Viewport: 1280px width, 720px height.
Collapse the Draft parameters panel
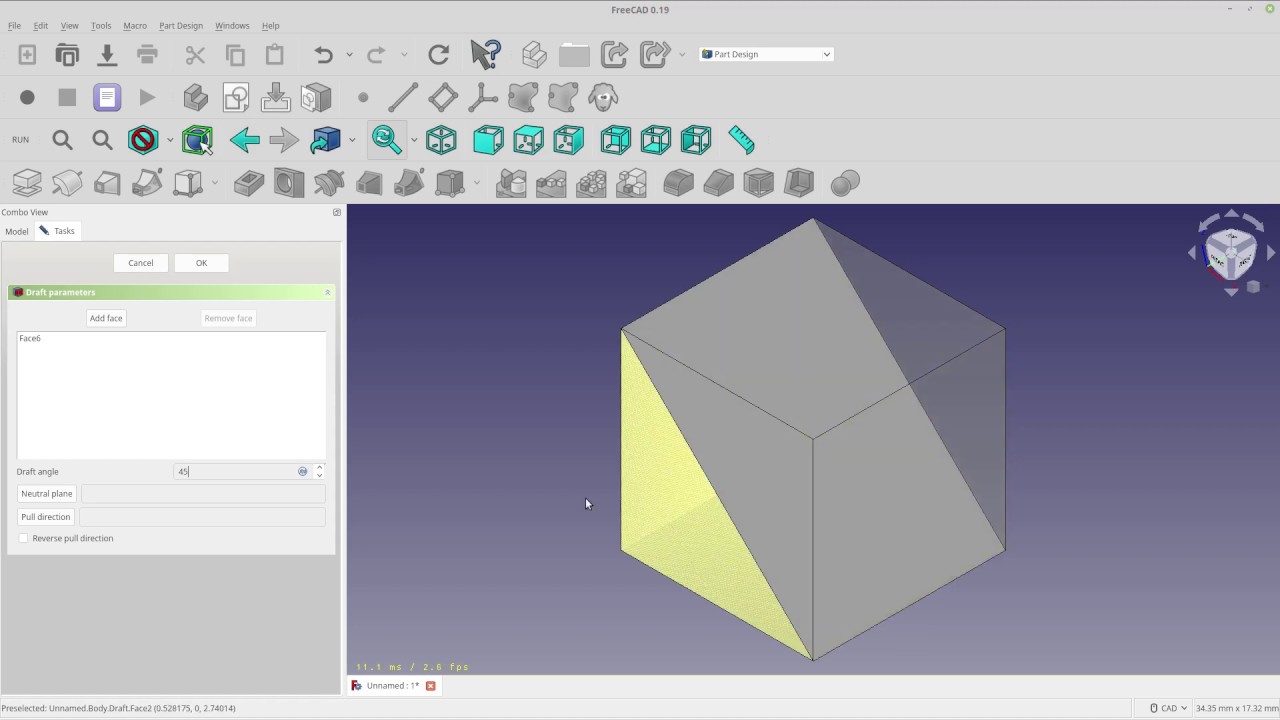327,292
